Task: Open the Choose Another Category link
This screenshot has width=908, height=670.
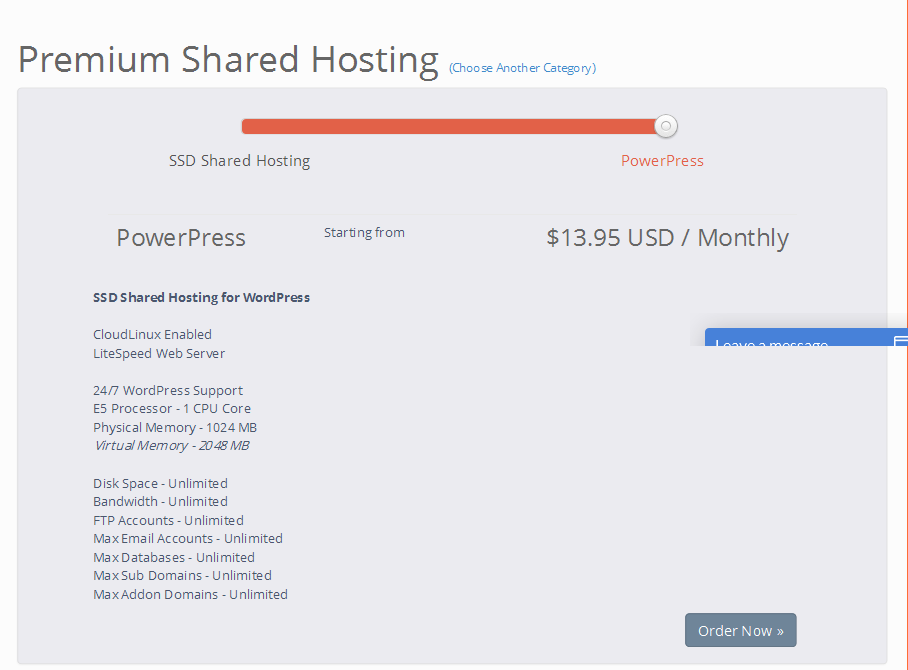Action: tap(522, 68)
